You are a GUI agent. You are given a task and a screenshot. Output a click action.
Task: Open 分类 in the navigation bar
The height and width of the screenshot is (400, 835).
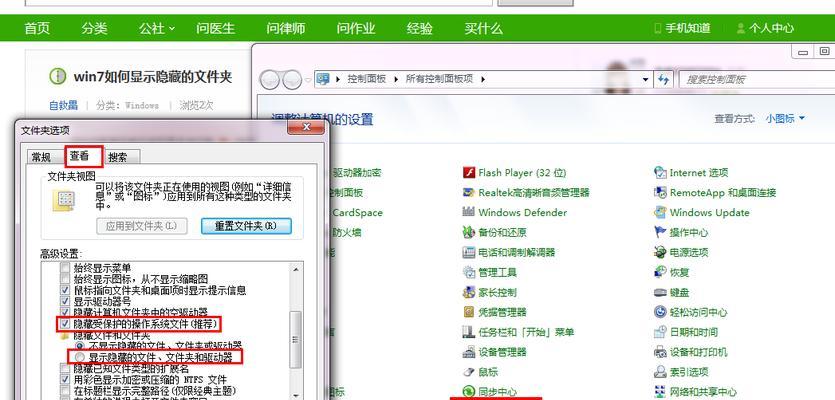(94, 28)
